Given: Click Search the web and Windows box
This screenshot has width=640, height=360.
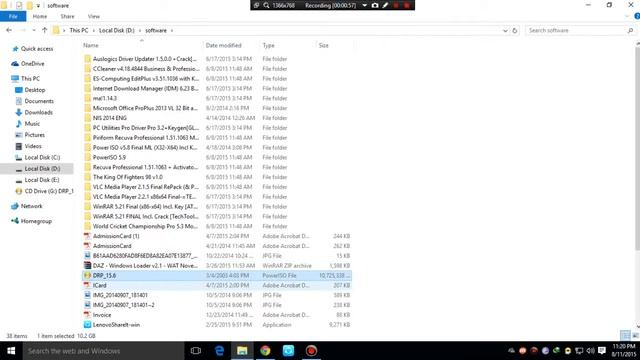Looking at the screenshot, I should (104, 351).
